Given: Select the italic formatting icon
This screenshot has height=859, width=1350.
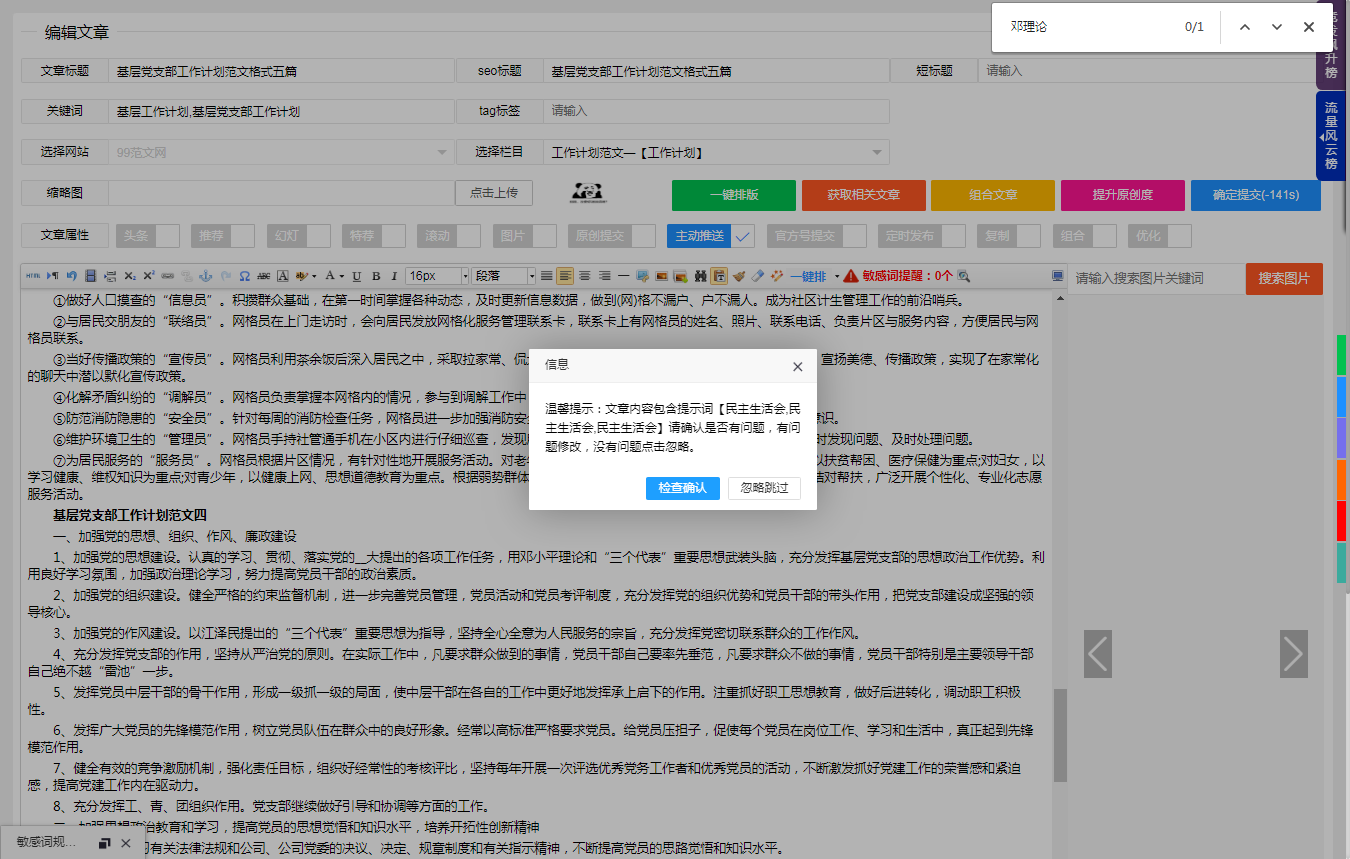Looking at the screenshot, I should coord(392,276).
